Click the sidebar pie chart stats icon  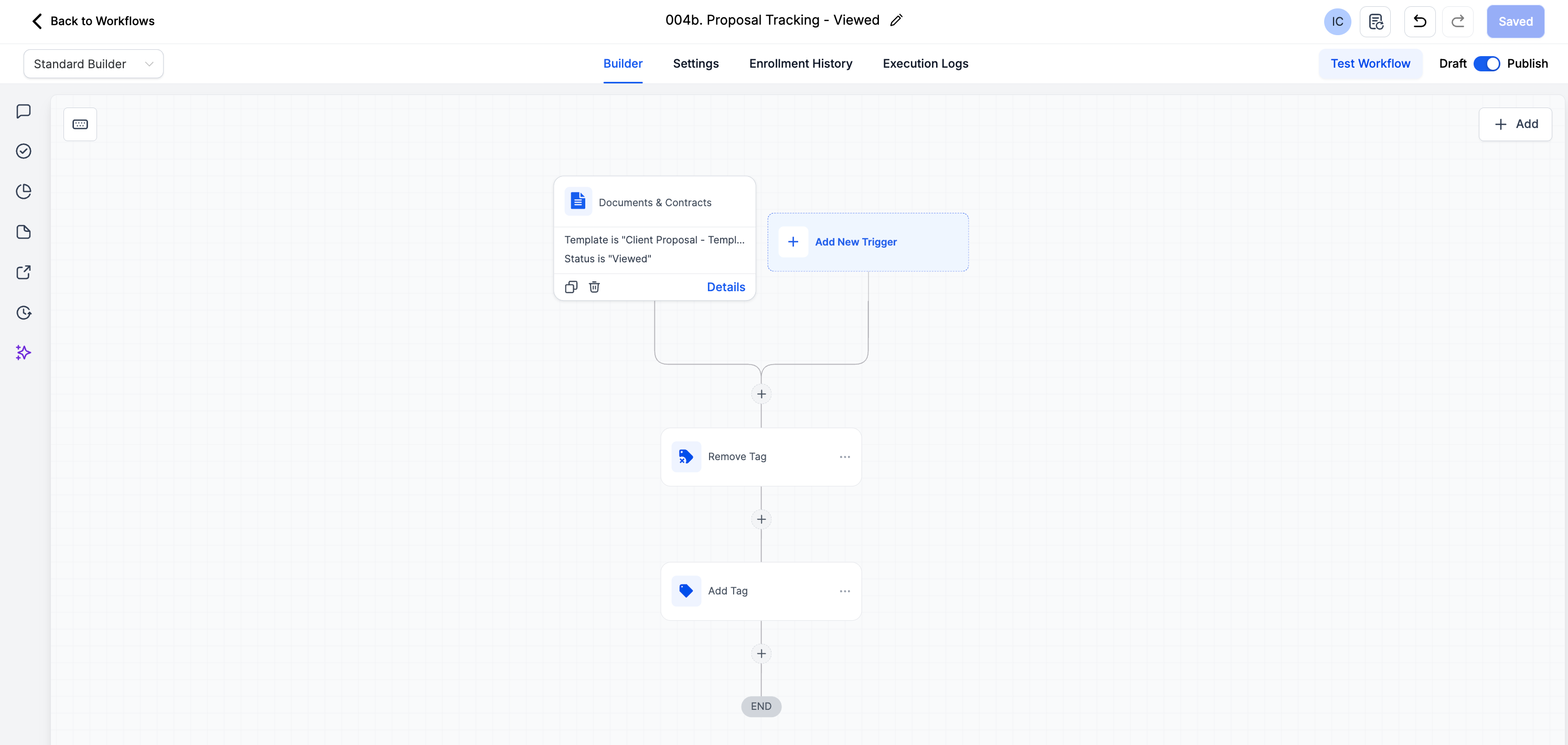click(x=23, y=191)
